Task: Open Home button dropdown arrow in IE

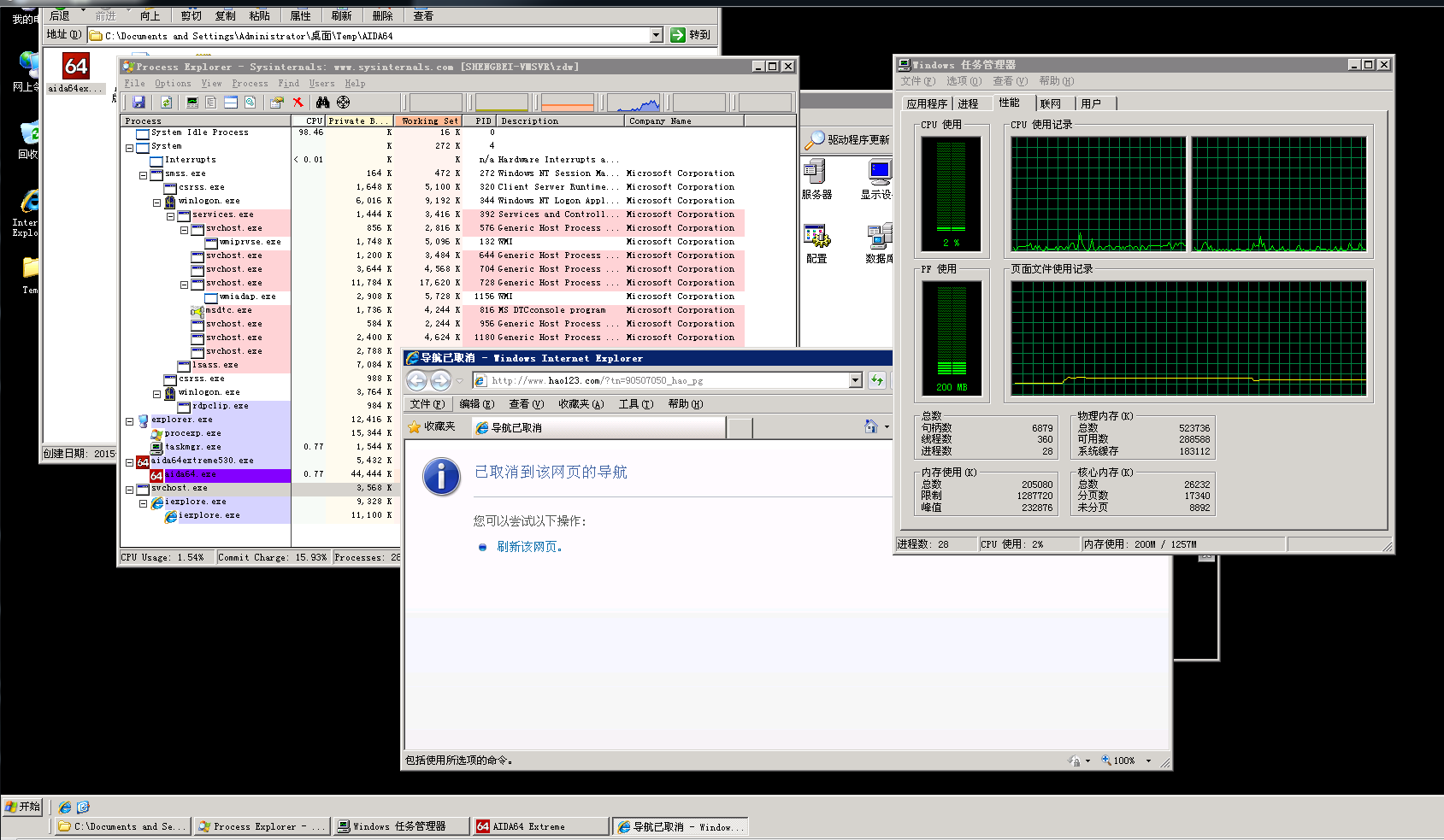Action: coord(887,426)
